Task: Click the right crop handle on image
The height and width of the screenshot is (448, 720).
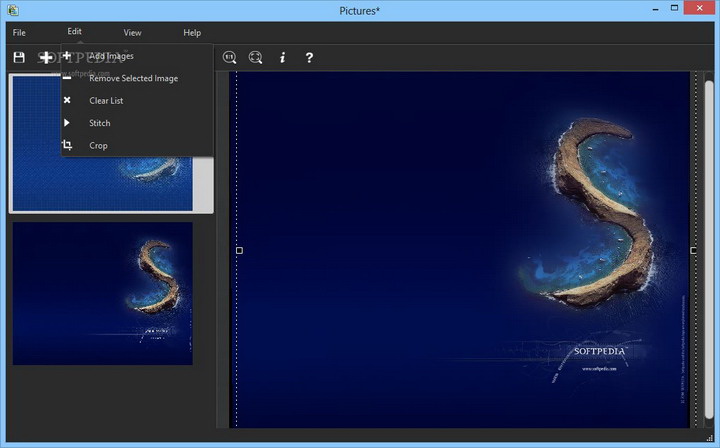Action: [693, 250]
